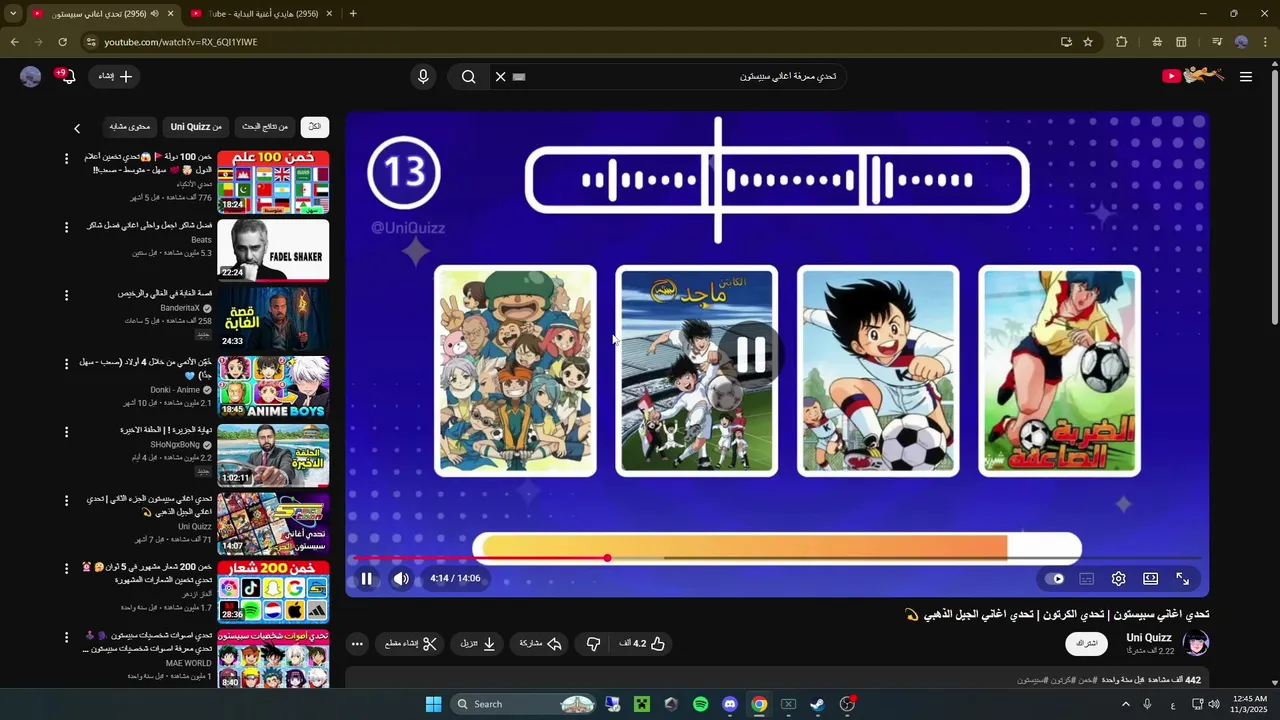Open options for the SHoNgxBoNg video
1280x720 pixels.
pyautogui.click(x=67, y=432)
